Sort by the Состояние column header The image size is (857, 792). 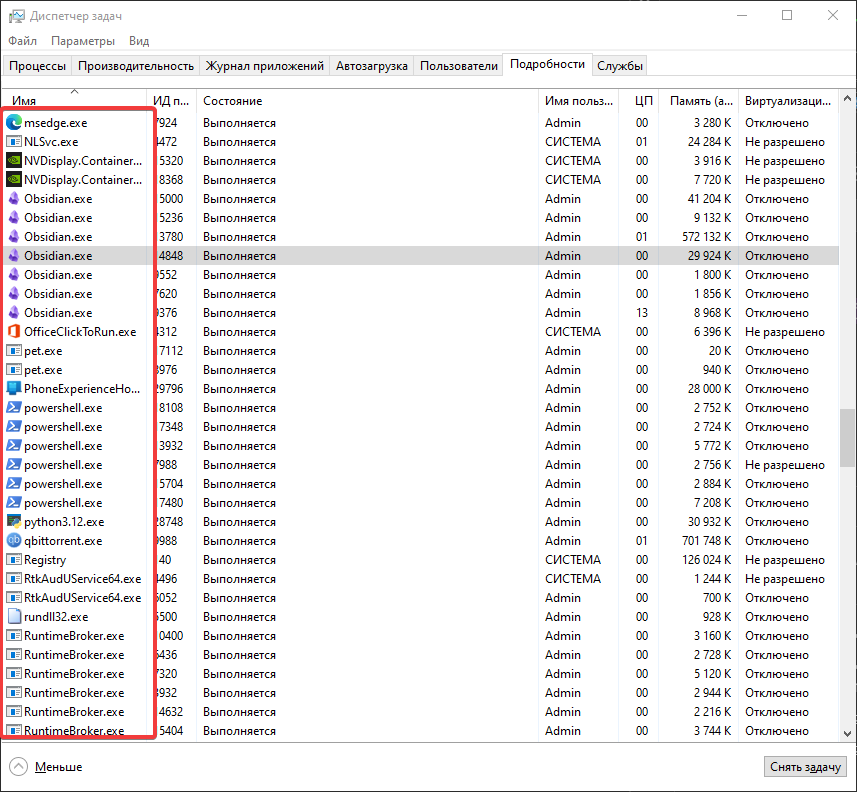367,101
